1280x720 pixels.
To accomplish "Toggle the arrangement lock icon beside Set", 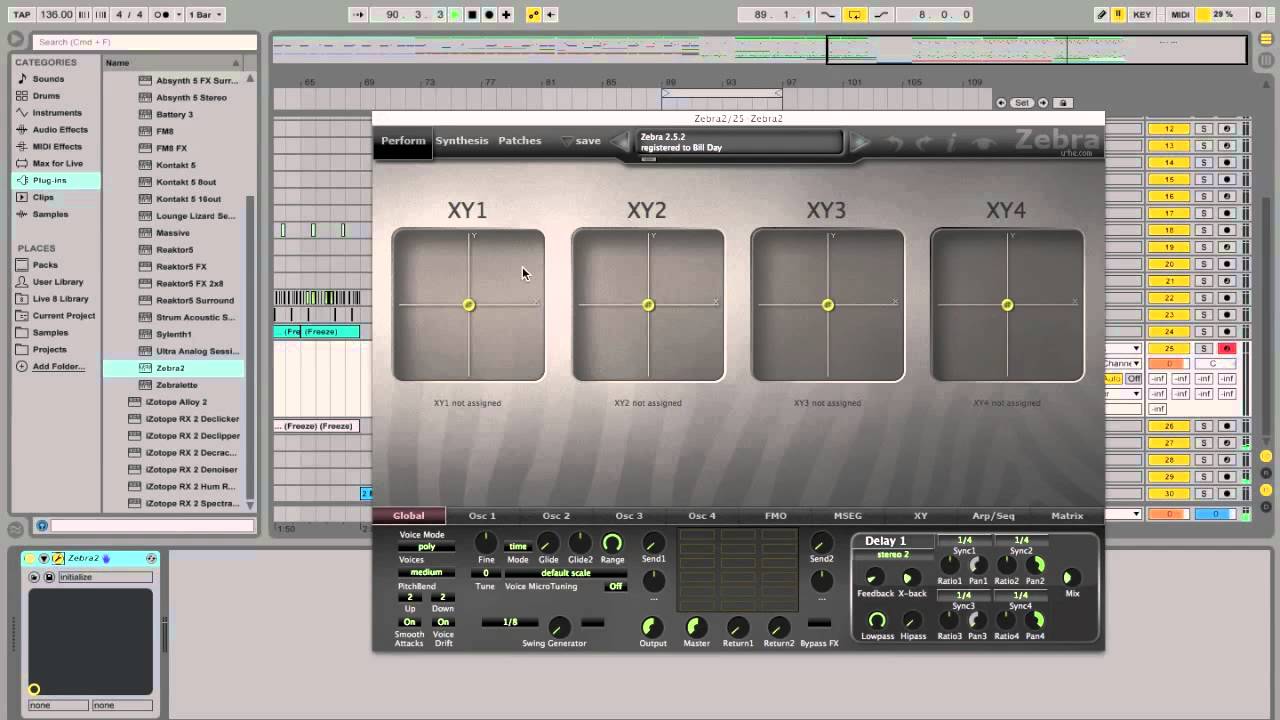I will click(x=1063, y=103).
